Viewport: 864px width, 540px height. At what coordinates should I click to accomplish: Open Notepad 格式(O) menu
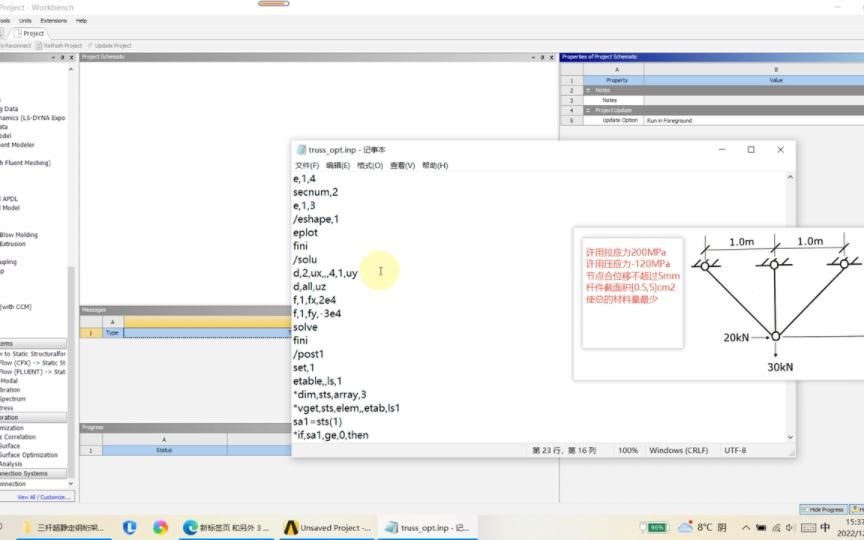click(x=370, y=165)
